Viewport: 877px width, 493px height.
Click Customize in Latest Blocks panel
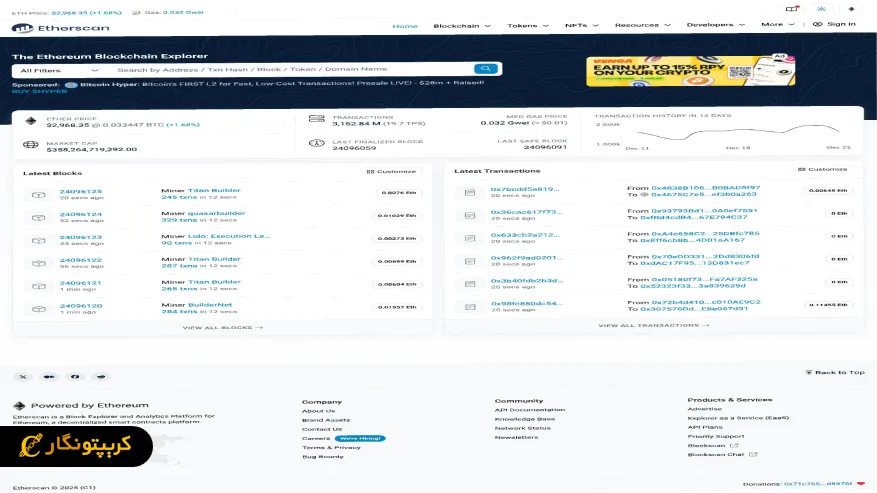[392, 171]
